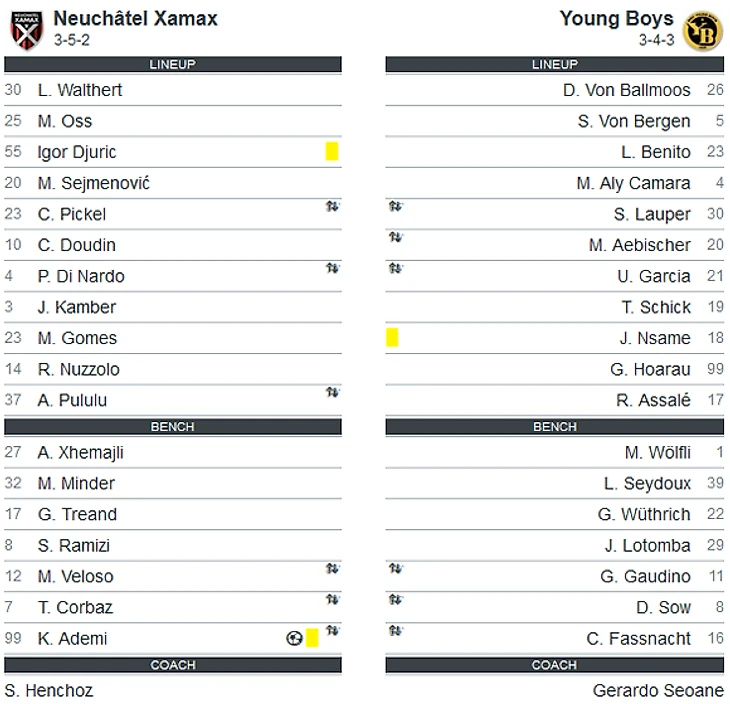730x704 pixels.
Task: Open the Young Boys team name link
Action: click(x=616, y=19)
